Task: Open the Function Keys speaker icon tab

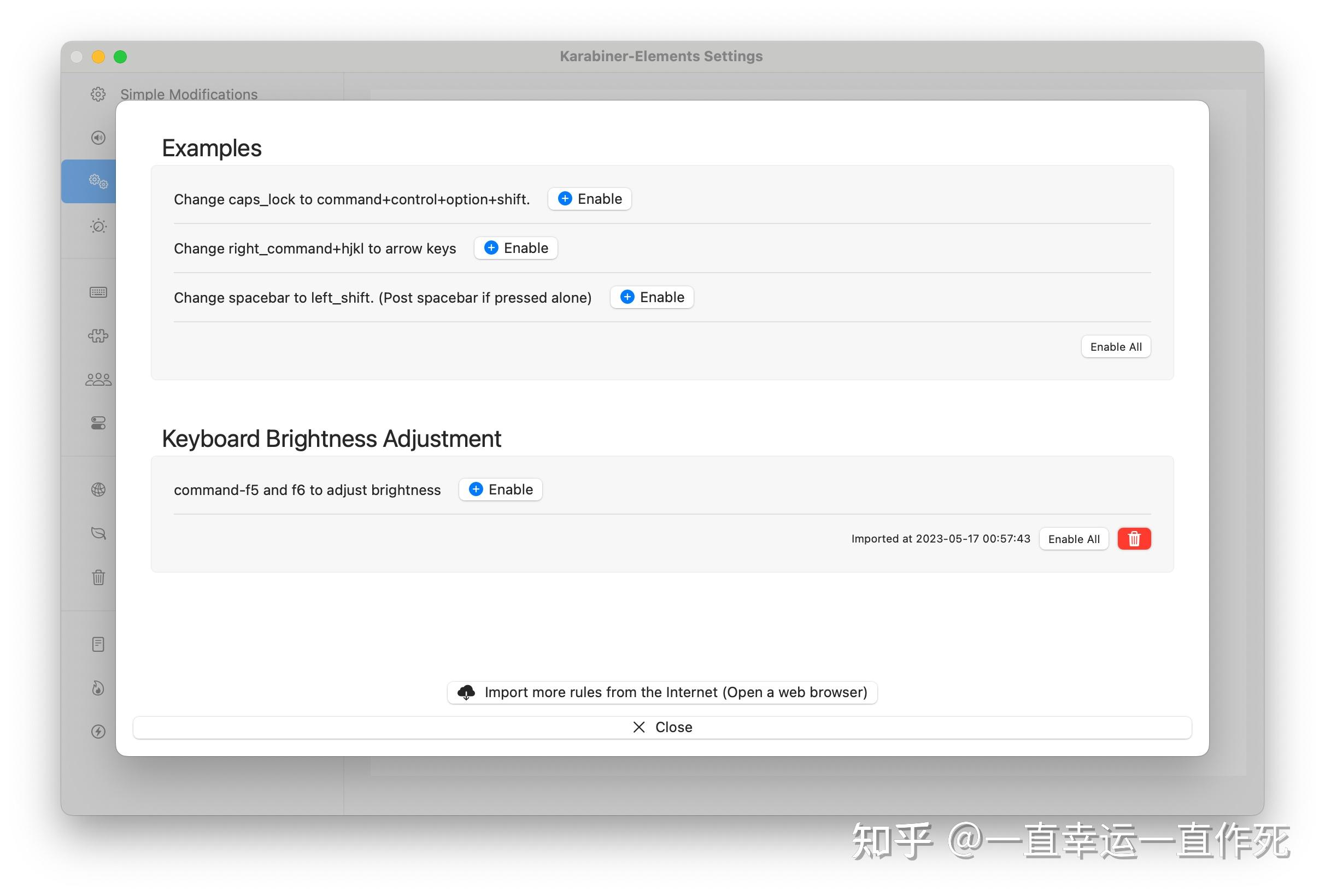Action: pos(98,137)
